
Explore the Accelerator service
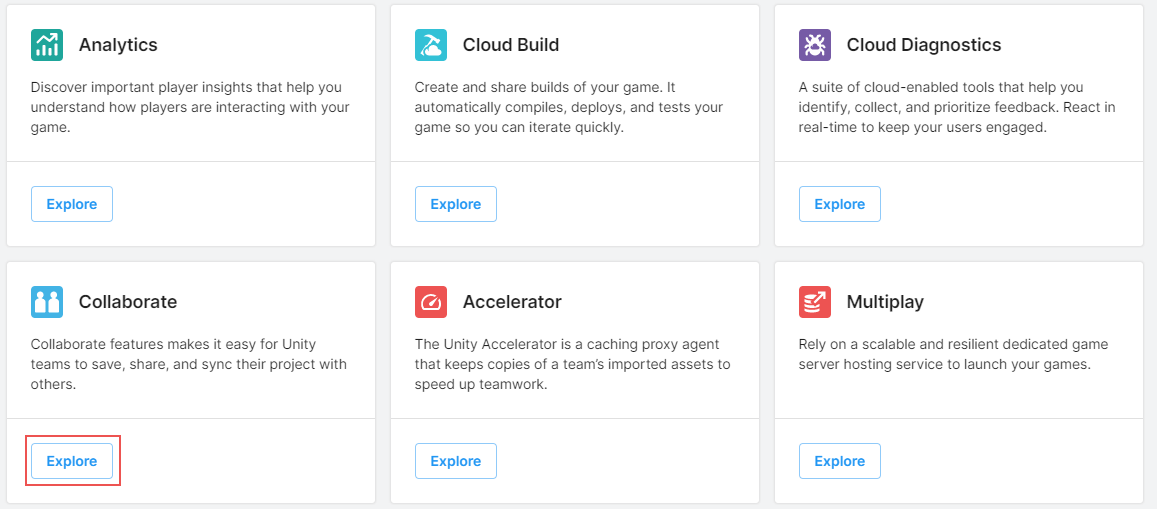(456, 461)
